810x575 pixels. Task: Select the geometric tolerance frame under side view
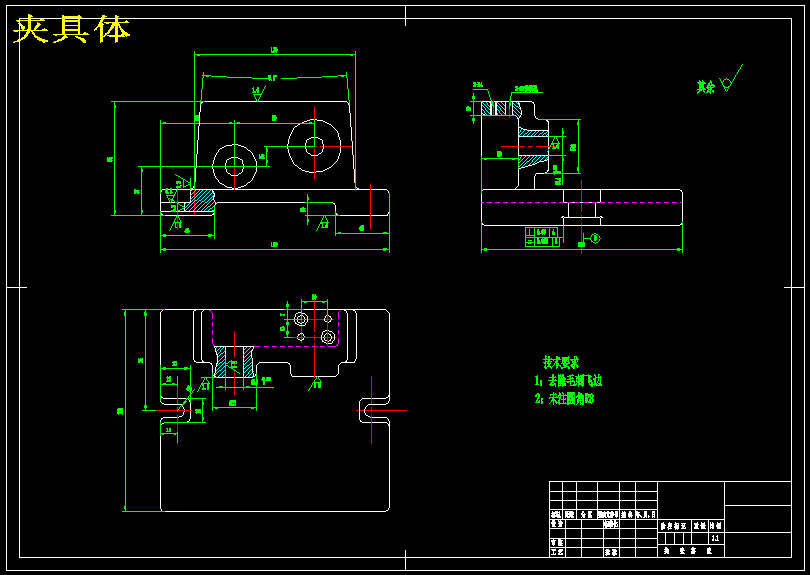(542, 237)
